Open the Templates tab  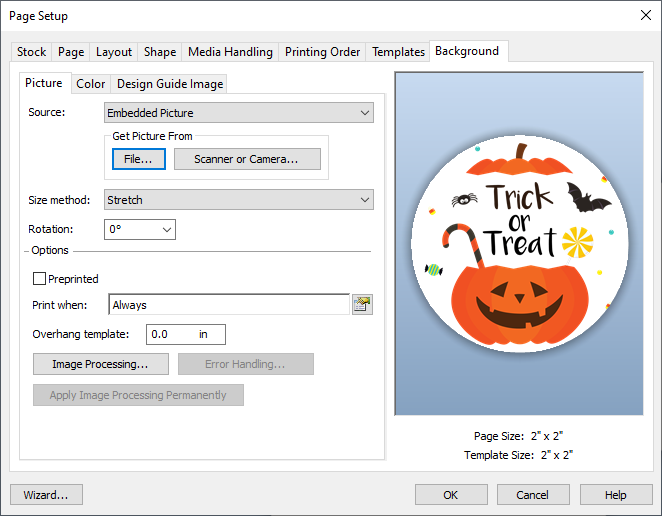[x=398, y=52]
